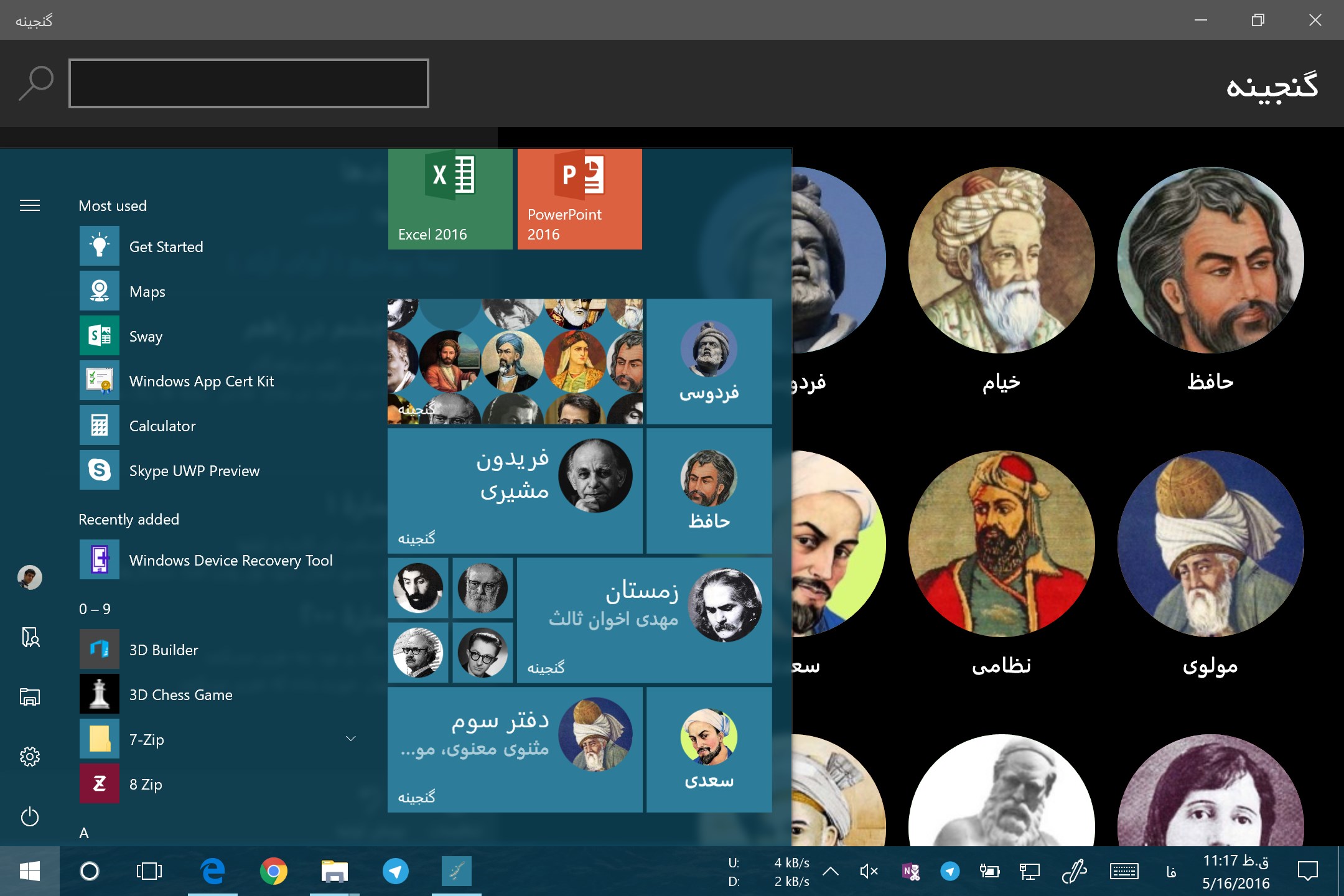Click the Ganjoor search text box
The width and height of the screenshot is (1344, 896).
pyautogui.click(x=249, y=83)
